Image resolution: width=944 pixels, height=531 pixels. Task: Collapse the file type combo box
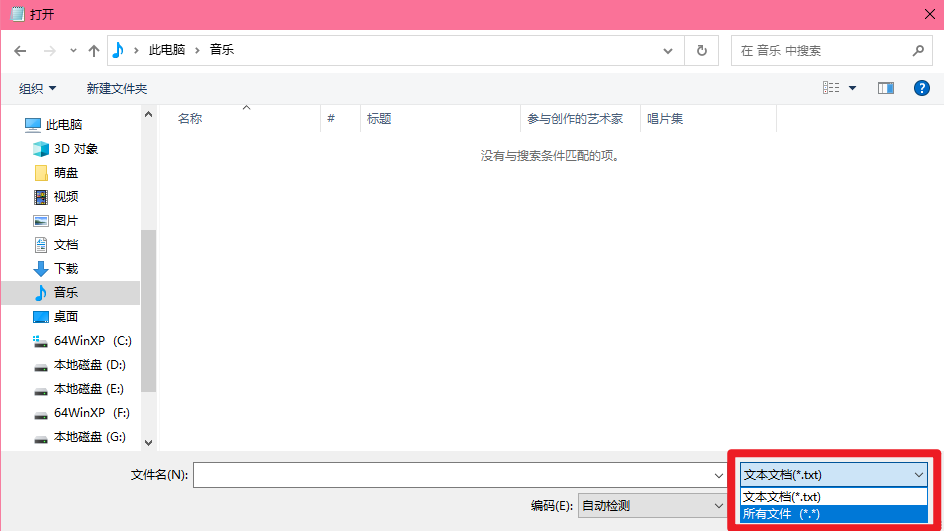(x=834, y=475)
